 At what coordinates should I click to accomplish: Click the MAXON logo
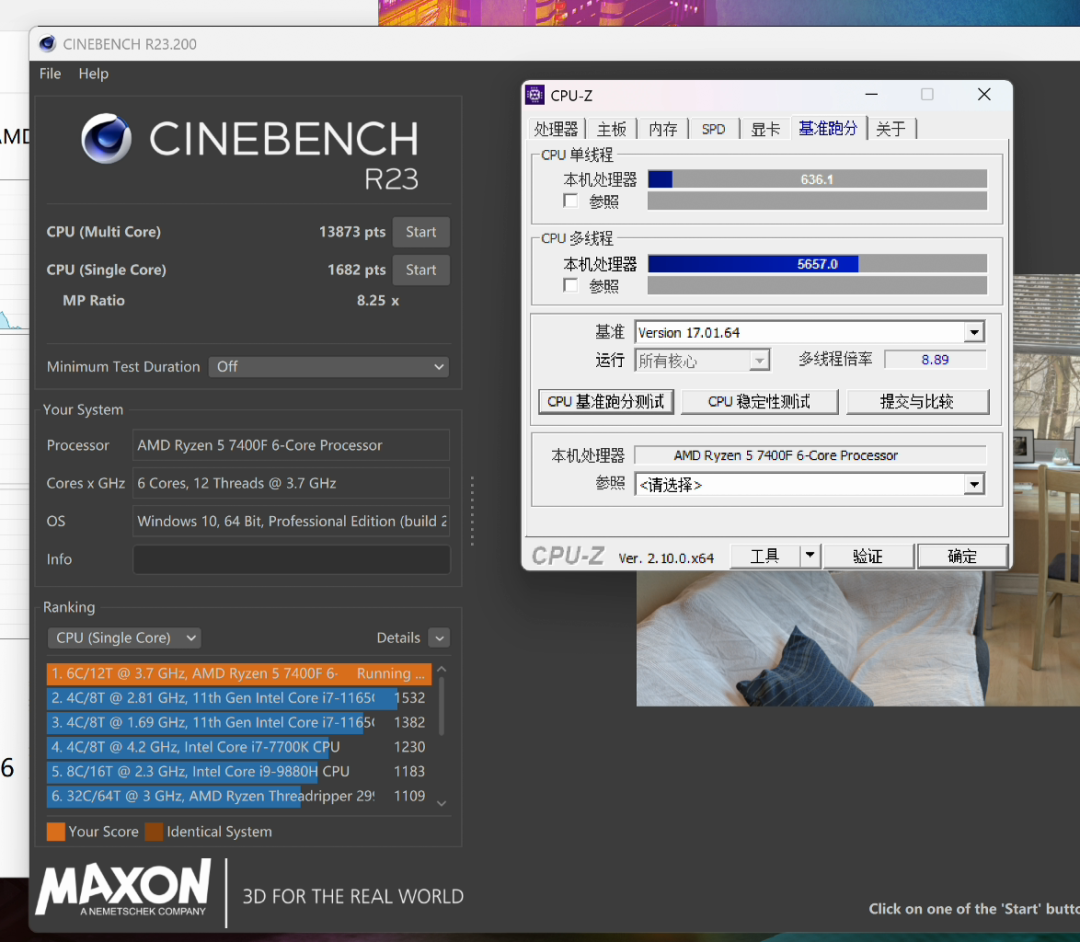[124, 887]
